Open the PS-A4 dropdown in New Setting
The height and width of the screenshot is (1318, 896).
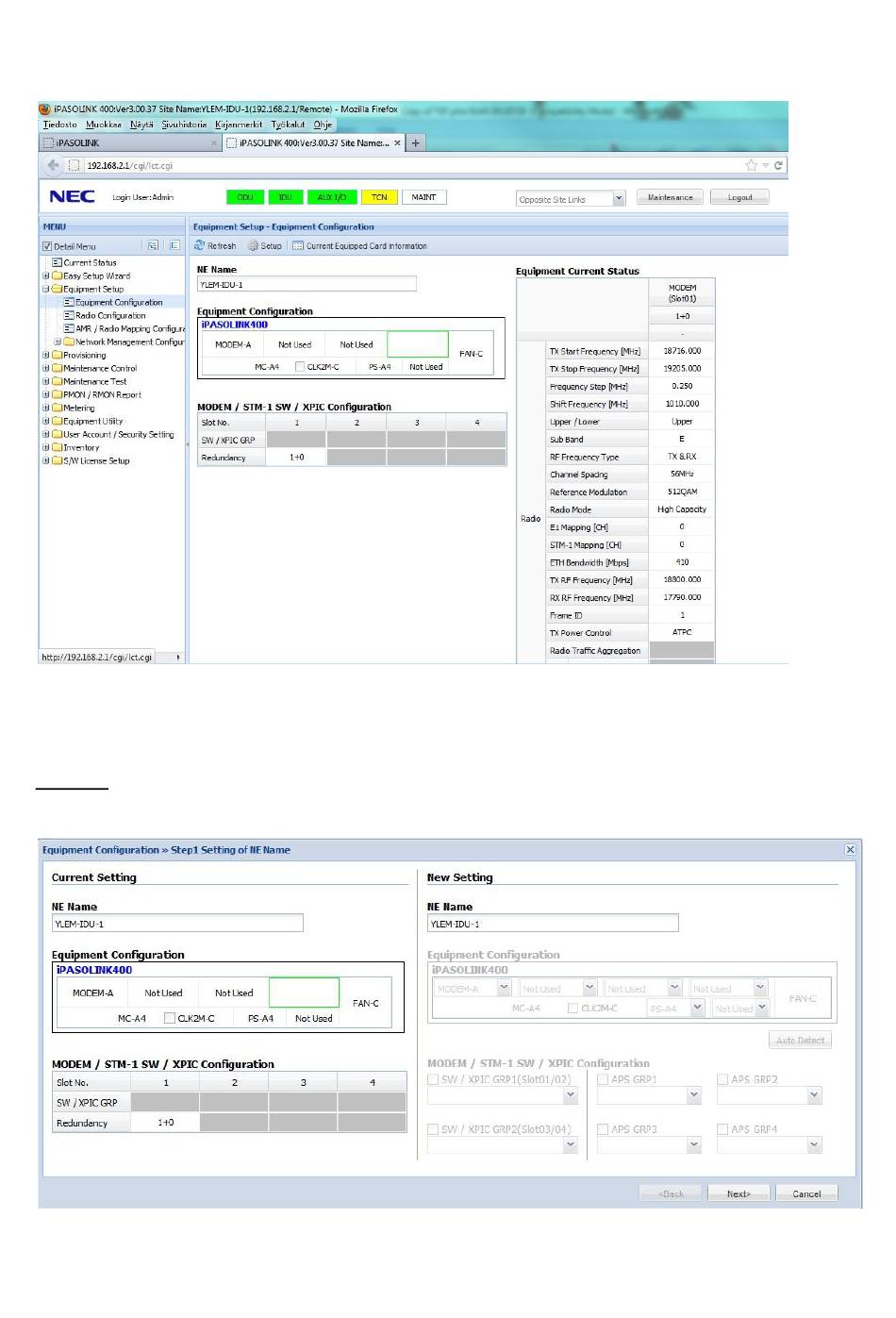tap(698, 1008)
